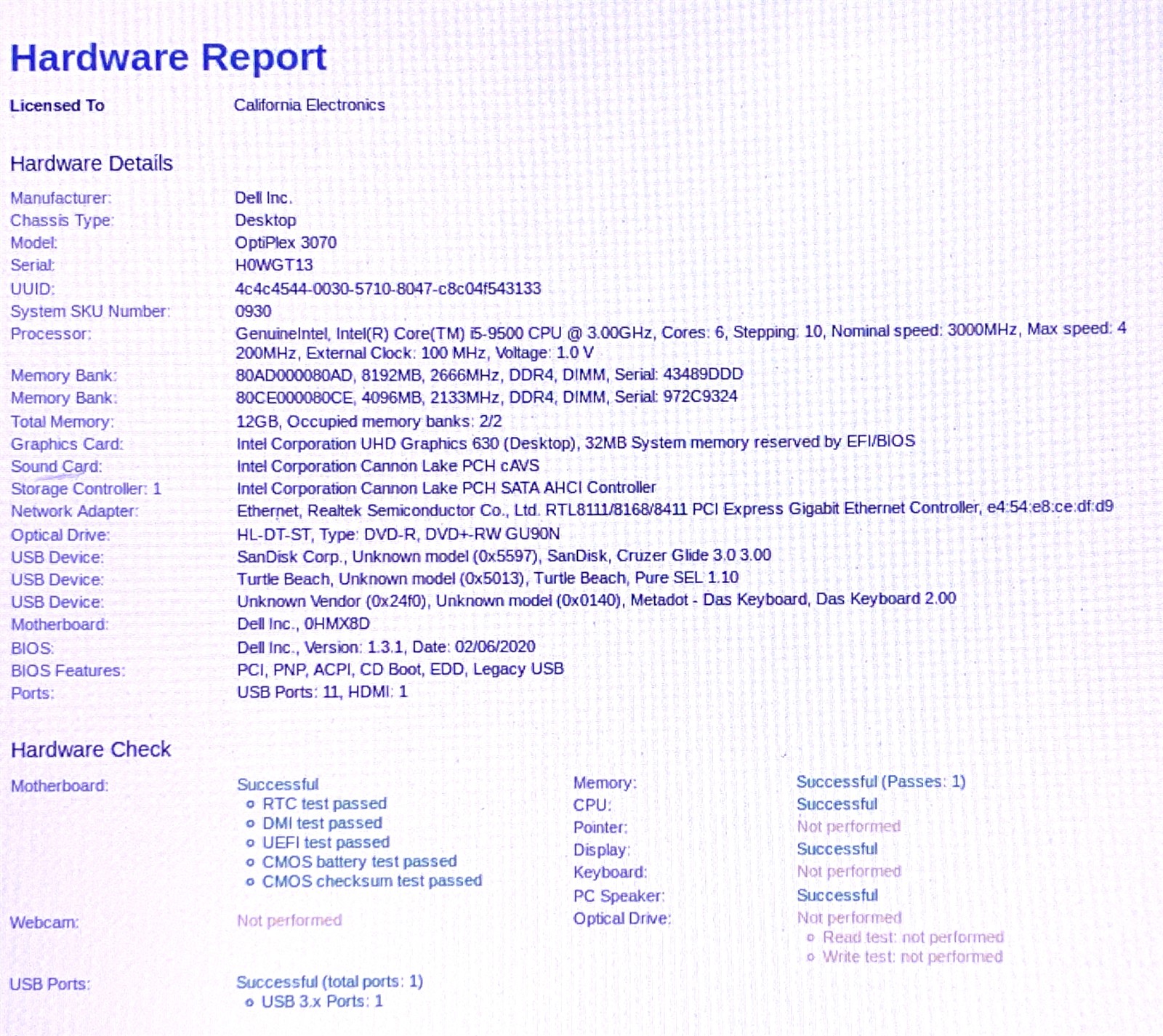The height and width of the screenshot is (1036, 1163).
Task: Select the 12GB total memory value
Action: [369, 421]
